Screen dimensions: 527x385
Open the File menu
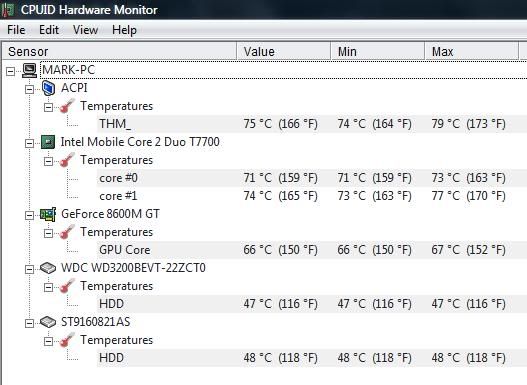[16, 30]
